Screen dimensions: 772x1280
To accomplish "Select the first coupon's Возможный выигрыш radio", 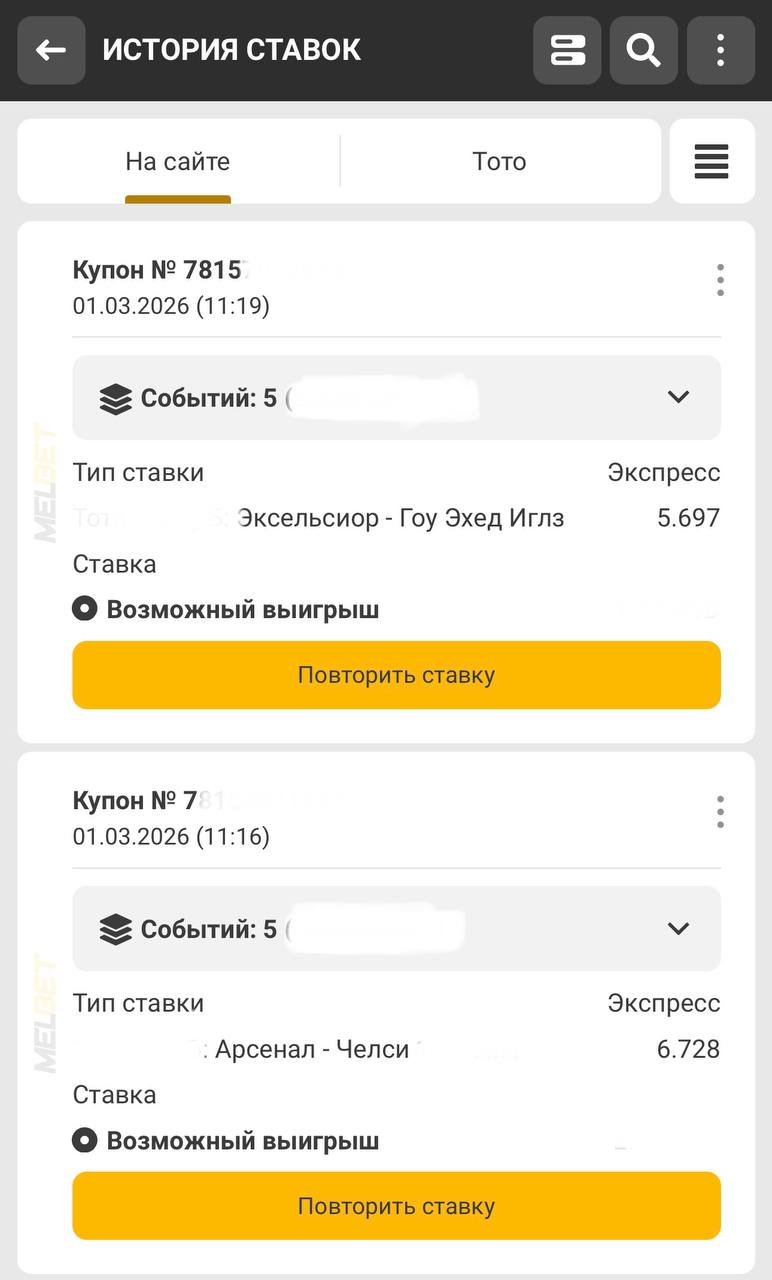I will coord(85,609).
